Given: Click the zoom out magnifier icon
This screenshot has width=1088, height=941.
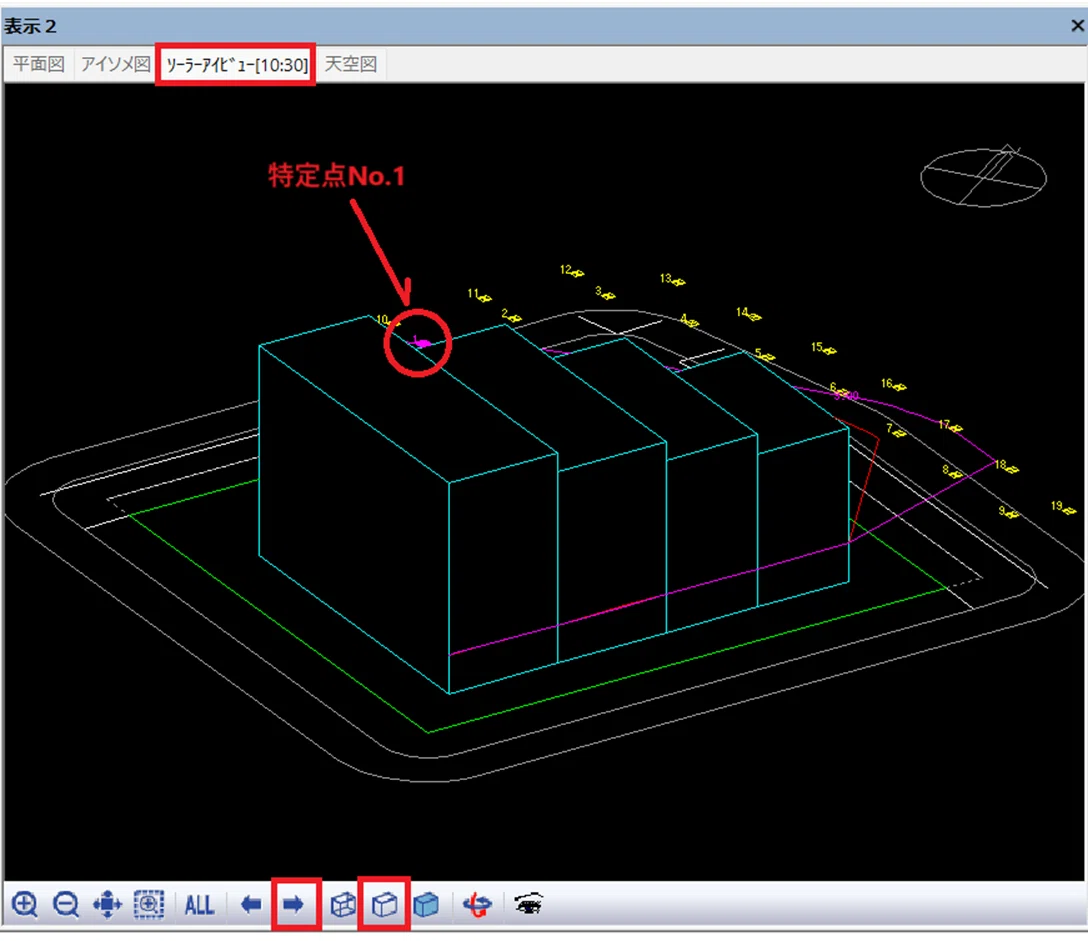Looking at the screenshot, I should coord(66,904).
